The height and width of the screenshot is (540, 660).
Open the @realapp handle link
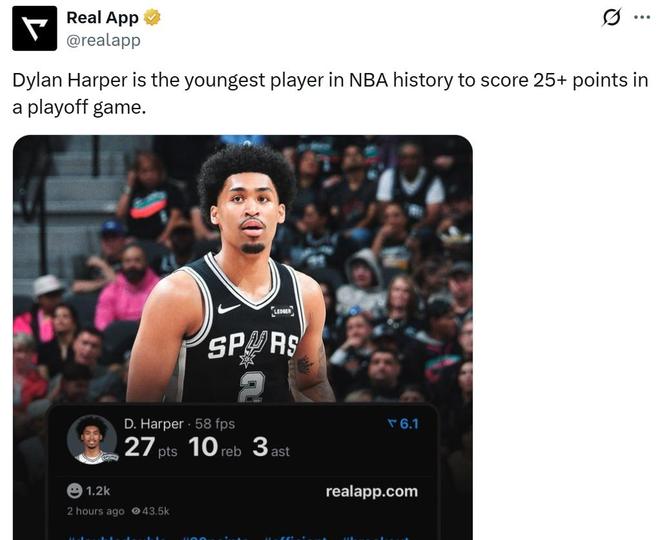(103, 40)
